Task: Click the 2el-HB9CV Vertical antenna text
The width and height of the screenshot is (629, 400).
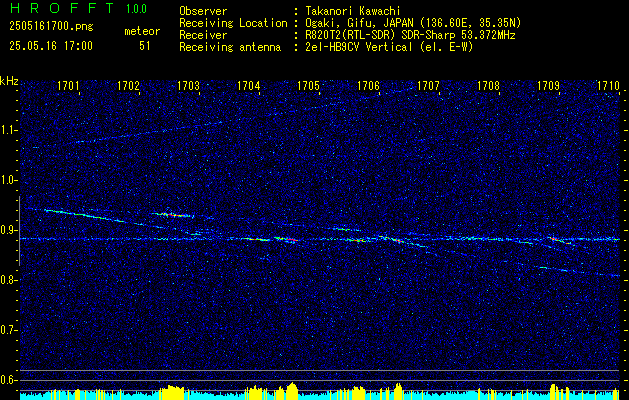Action: click(x=389, y=47)
